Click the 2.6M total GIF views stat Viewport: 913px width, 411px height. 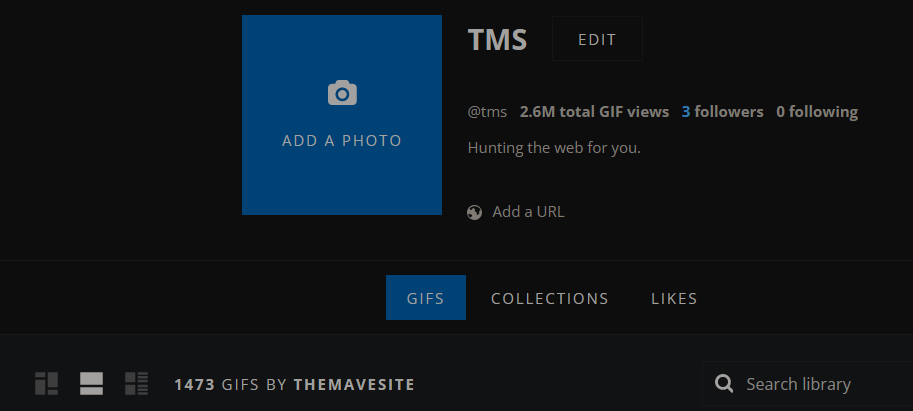[594, 112]
